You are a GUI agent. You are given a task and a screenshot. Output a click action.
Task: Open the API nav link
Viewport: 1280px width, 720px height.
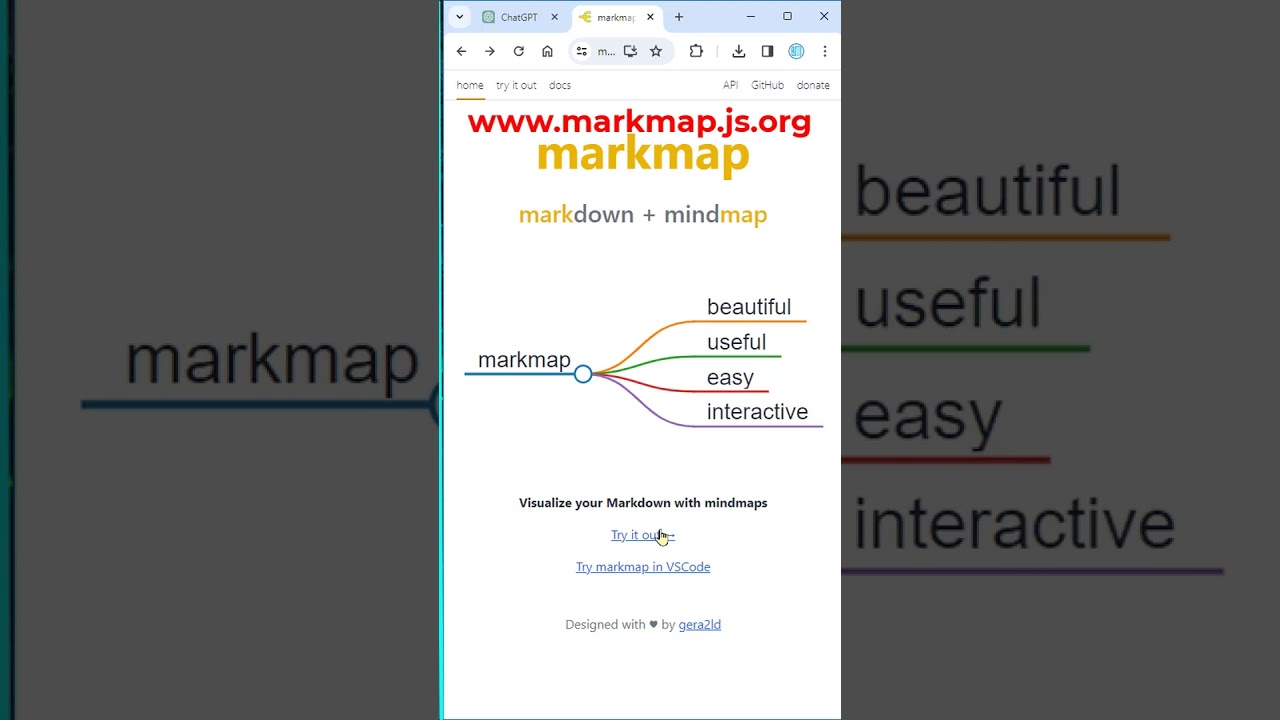point(731,85)
